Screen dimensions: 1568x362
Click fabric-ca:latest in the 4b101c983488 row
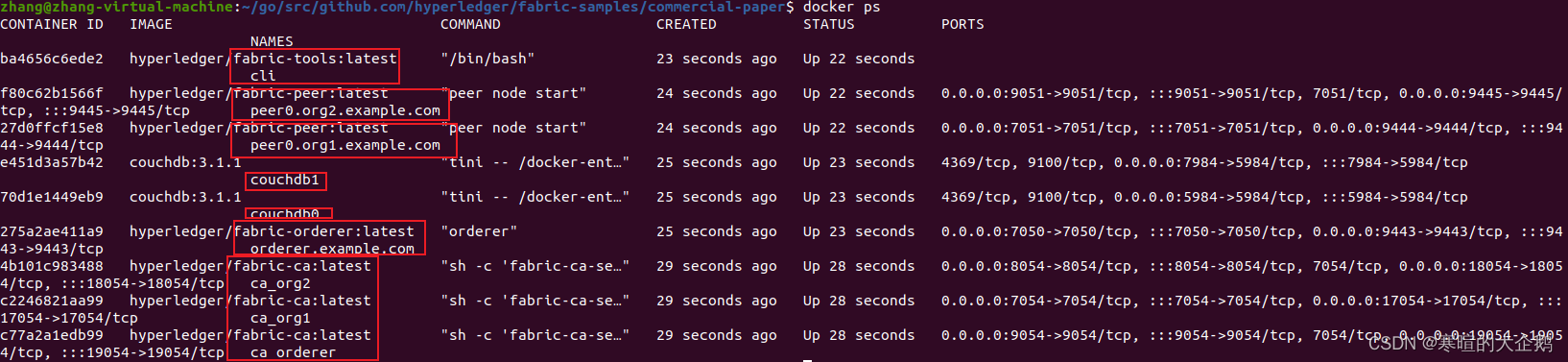point(302,266)
